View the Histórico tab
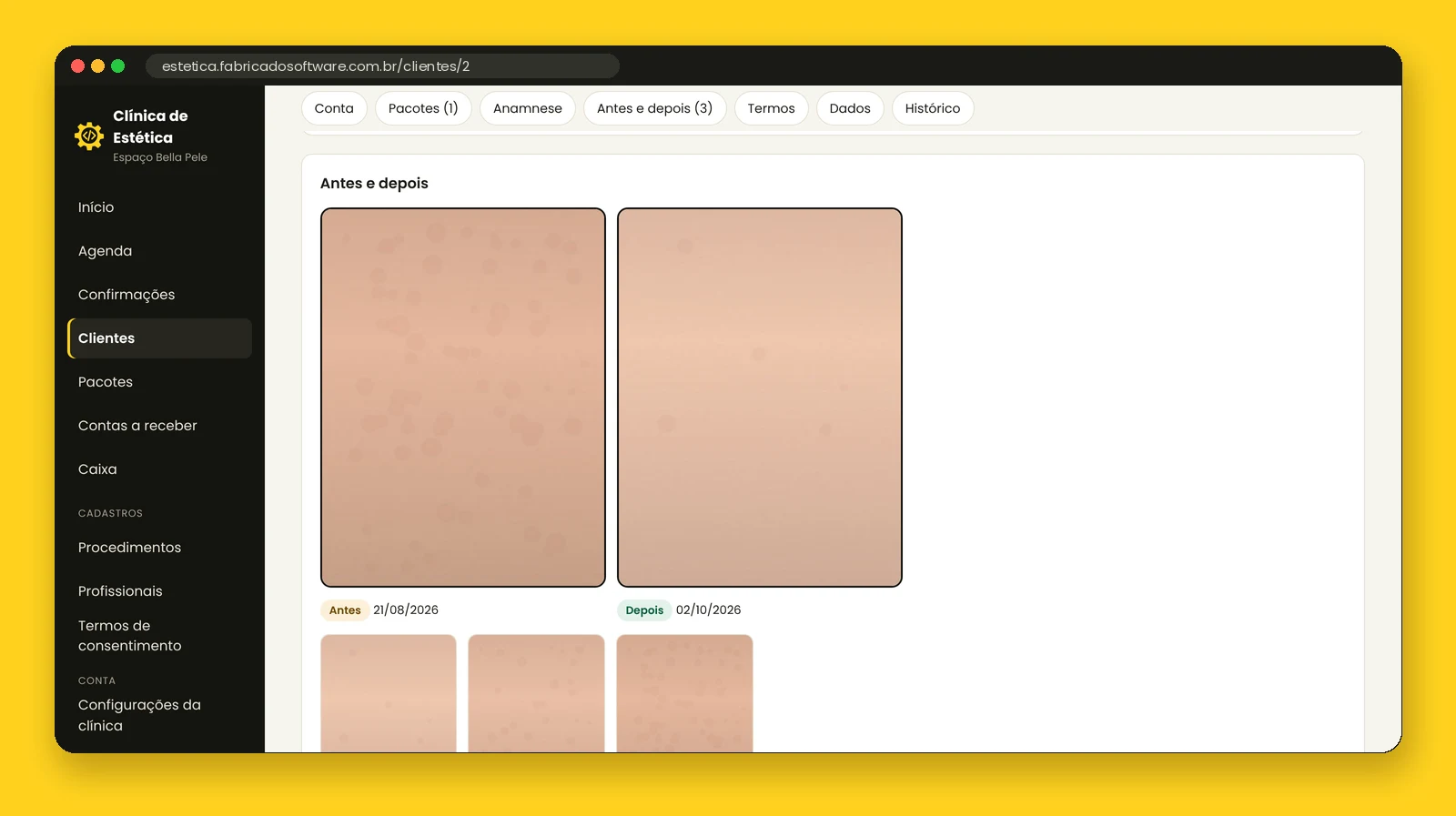The image size is (1456, 816). pos(933,108)
